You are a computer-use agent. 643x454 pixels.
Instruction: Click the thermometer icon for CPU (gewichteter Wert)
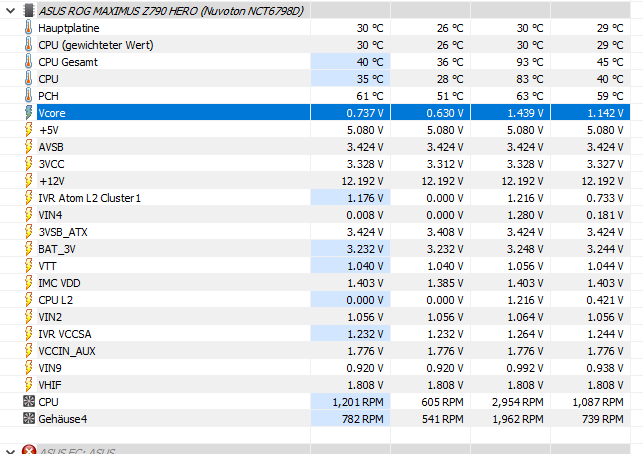tap(28, 45)
